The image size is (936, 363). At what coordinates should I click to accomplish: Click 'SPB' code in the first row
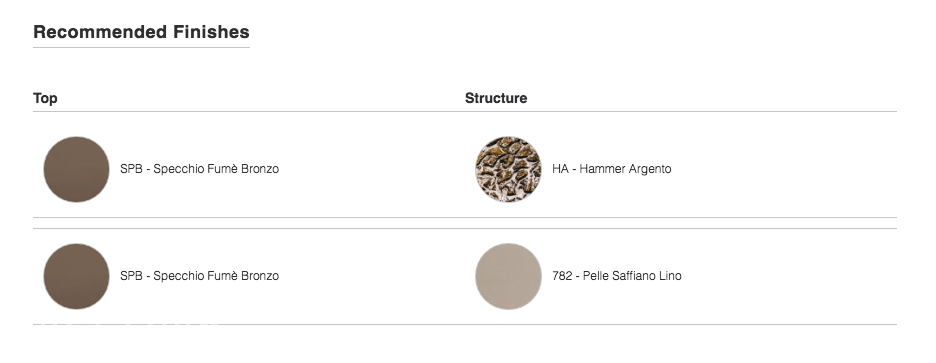coord(131,169)
